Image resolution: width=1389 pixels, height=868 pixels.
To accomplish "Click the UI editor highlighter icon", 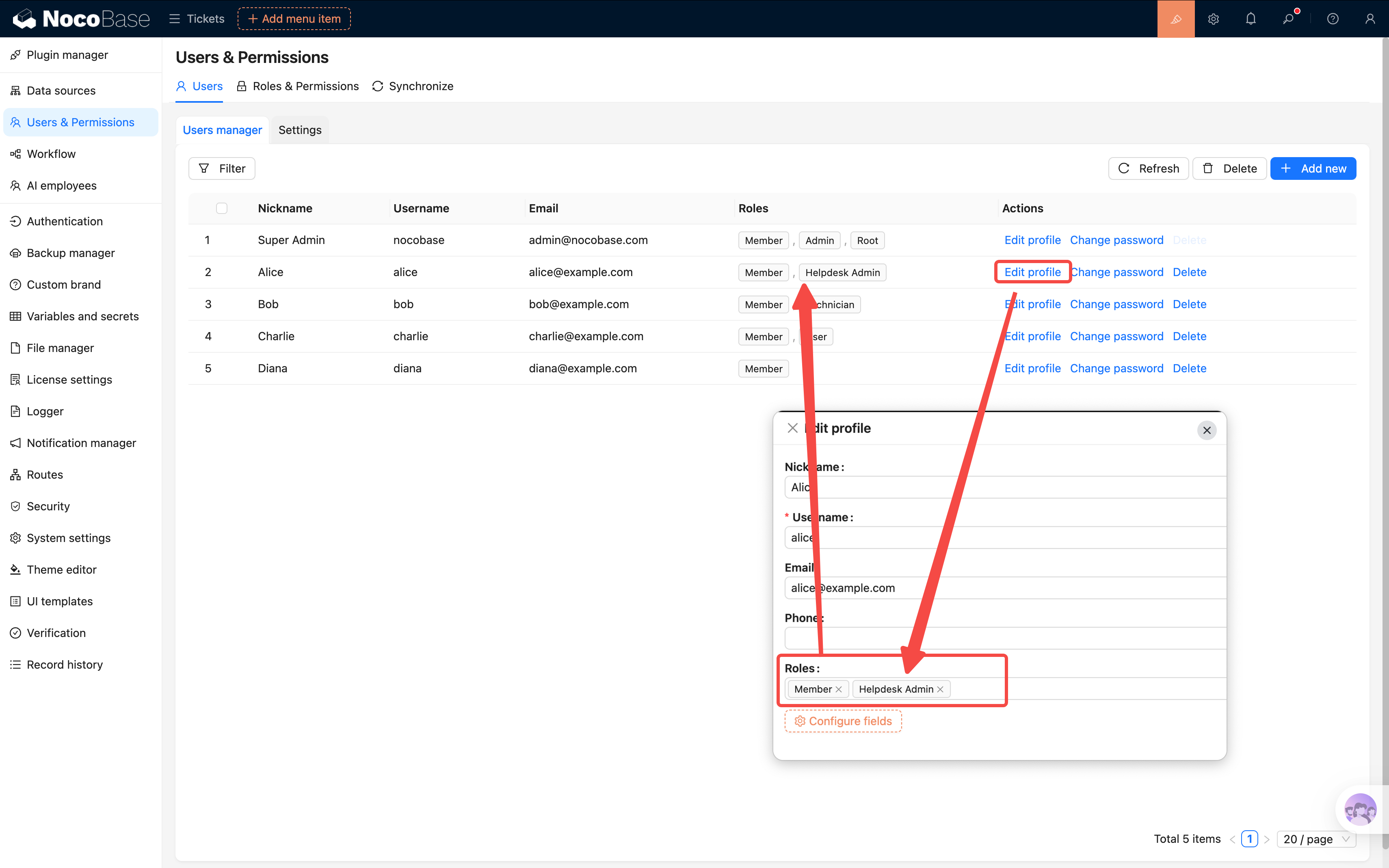I will [x=1175, y=19].
